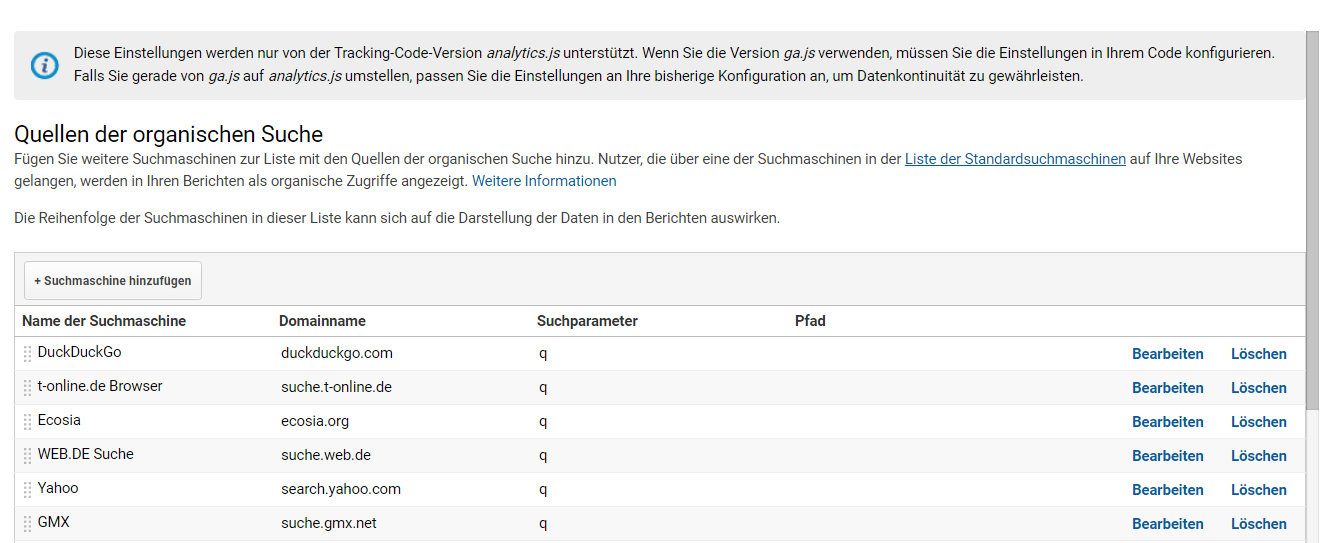Click the drag handle icon for Yahoo
This screenshot has height=543, width=1329.
point(28,490)
